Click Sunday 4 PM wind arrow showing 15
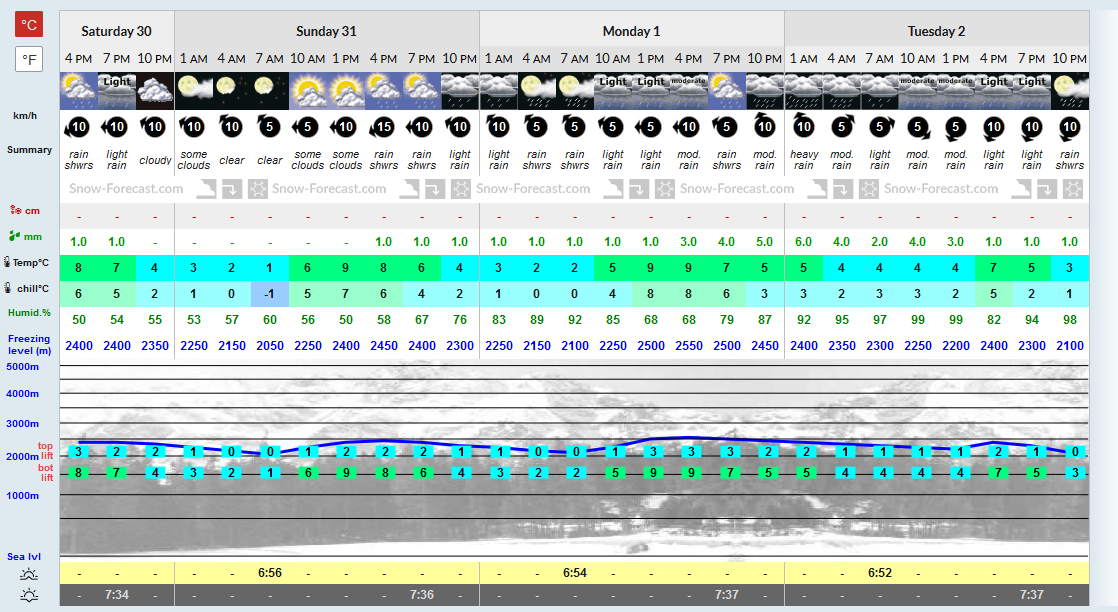 383,127
